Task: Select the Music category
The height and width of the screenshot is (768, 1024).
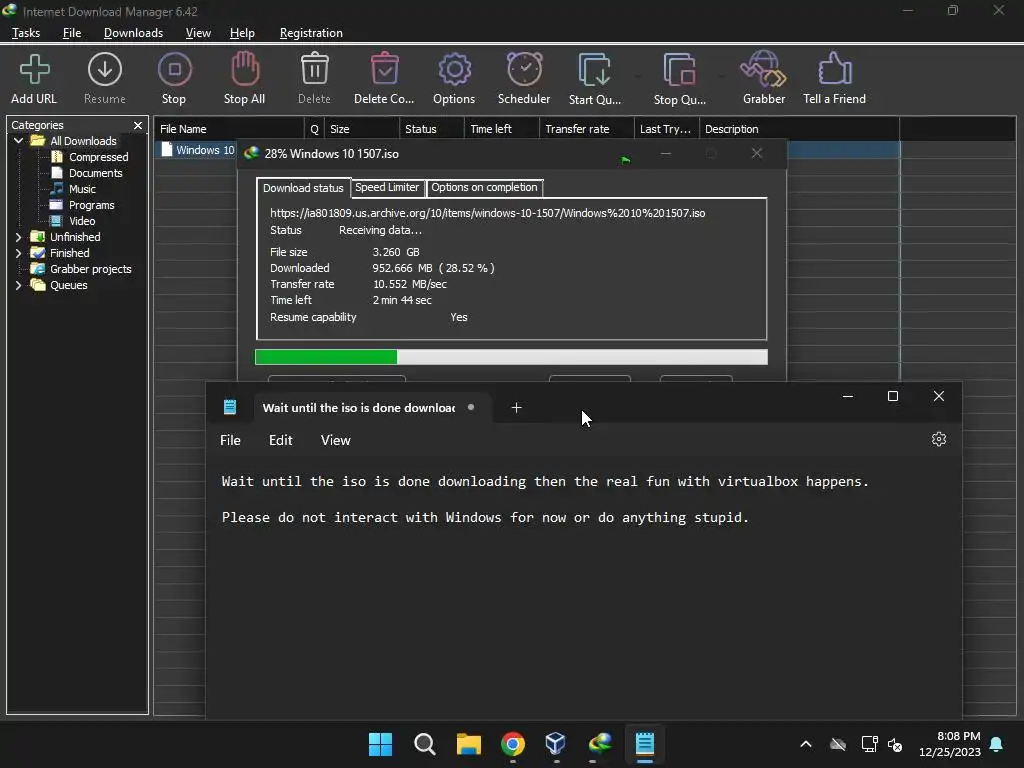Action: coord(74,189)
